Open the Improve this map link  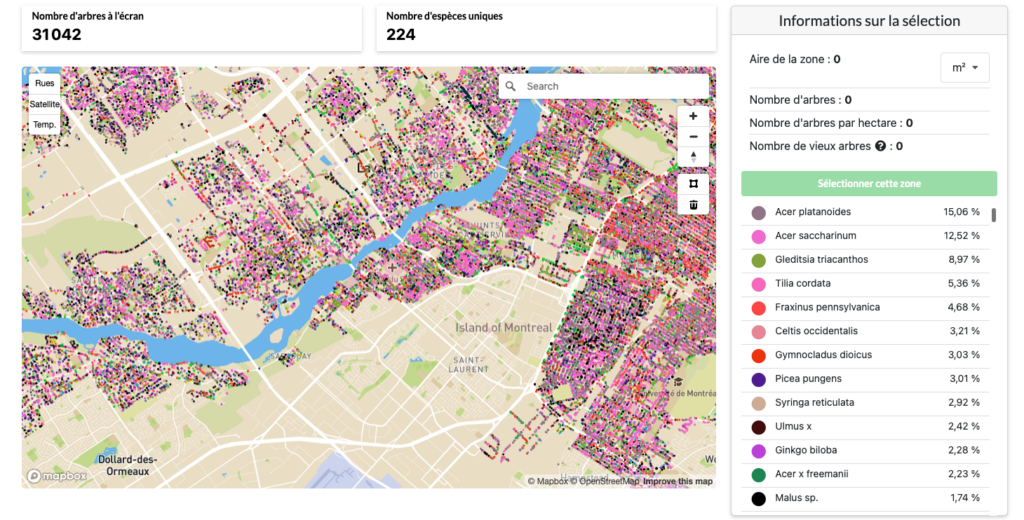coord(678,481)
